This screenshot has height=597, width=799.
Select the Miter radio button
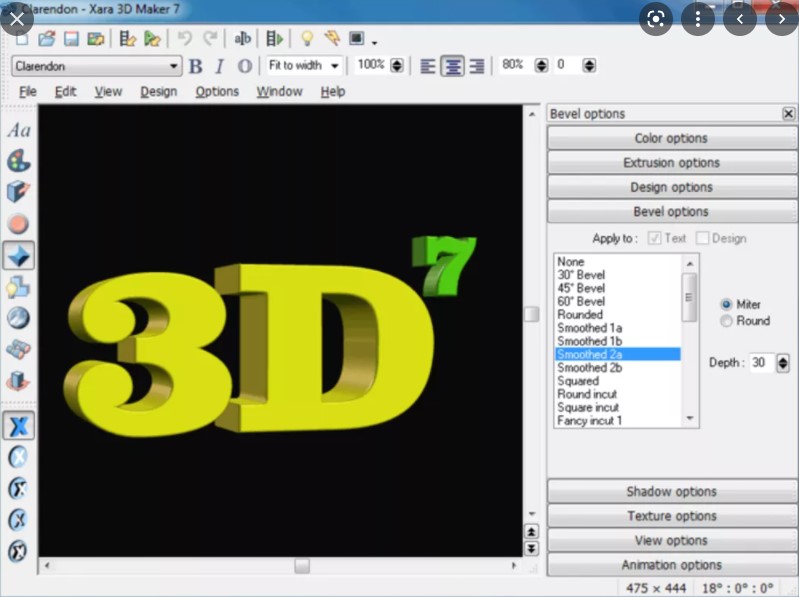click(727, 305)
